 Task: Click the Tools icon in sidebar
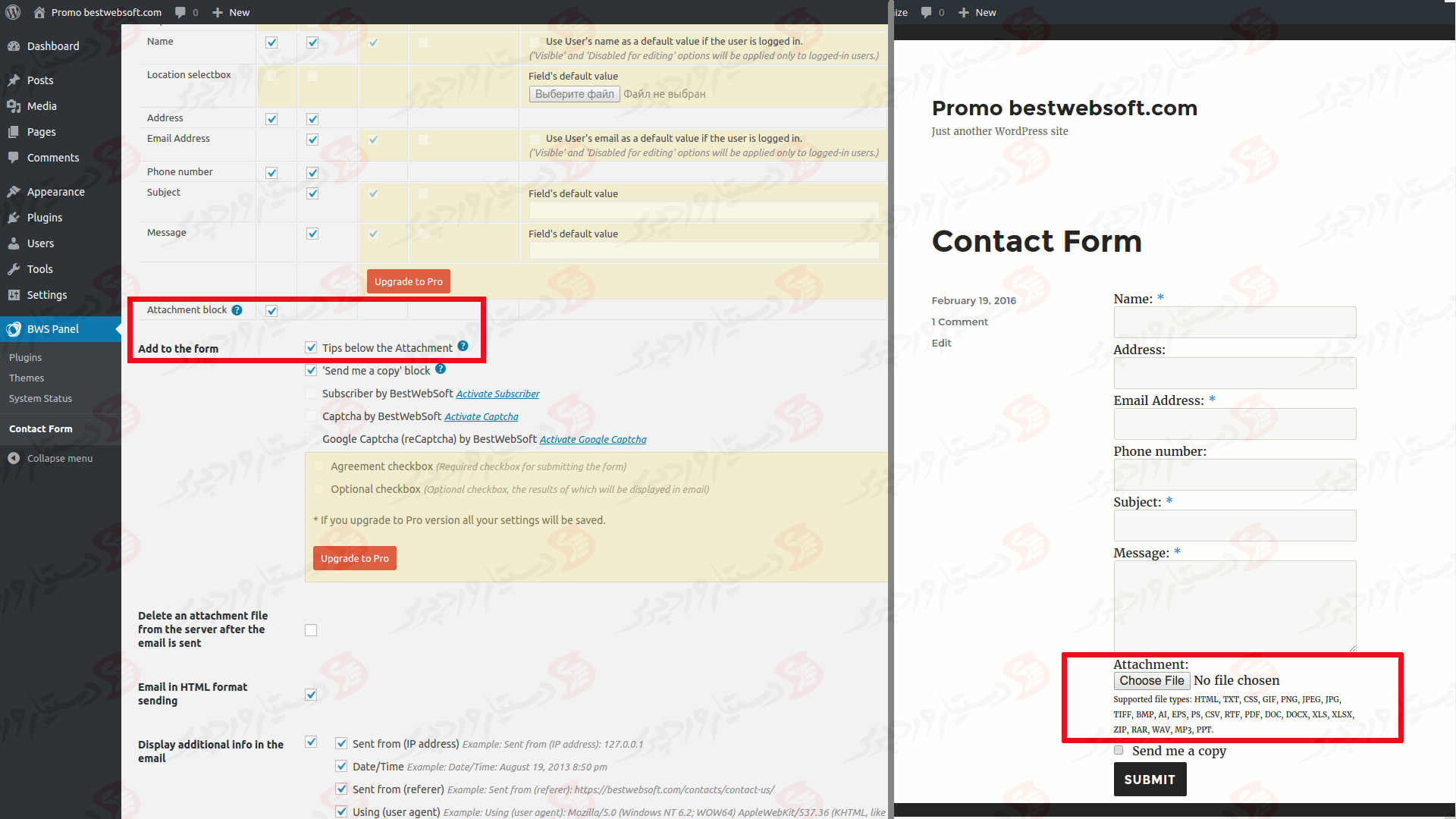coord(14,268)
